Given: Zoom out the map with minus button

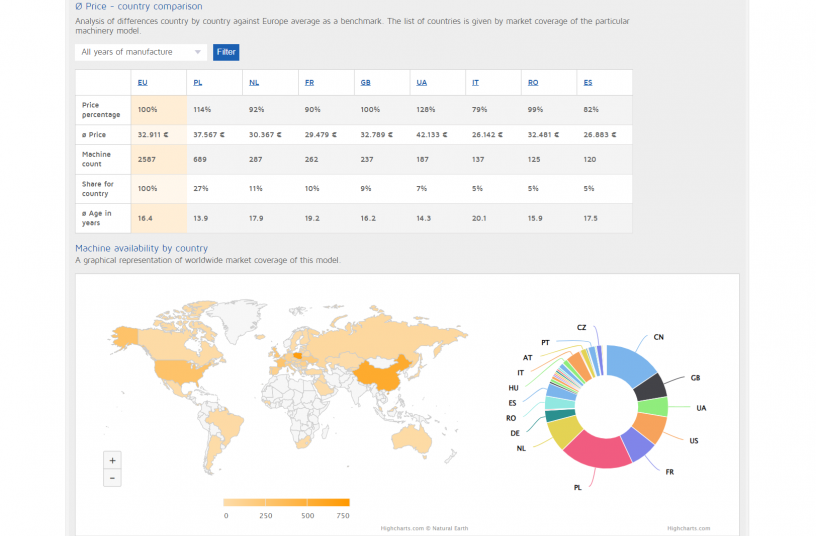Looking at the screenshot, I should [112, 478].
